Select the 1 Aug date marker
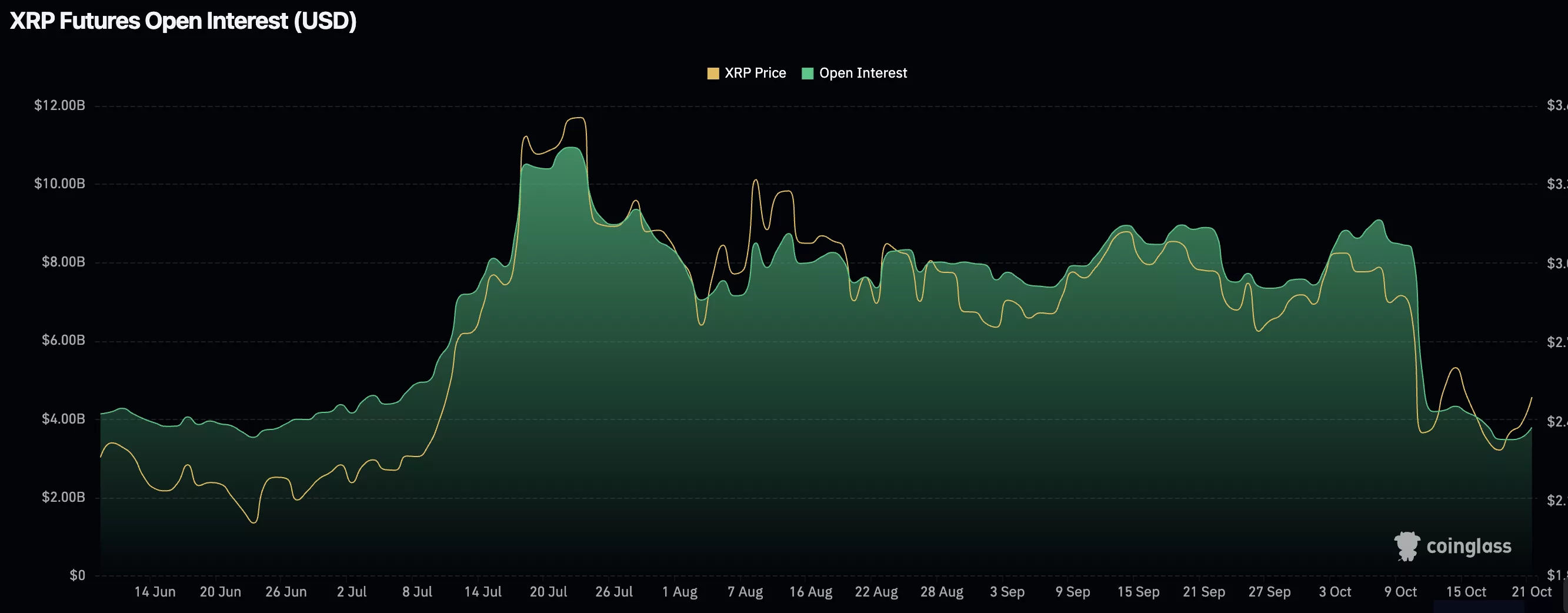 [x=679, y=592]
